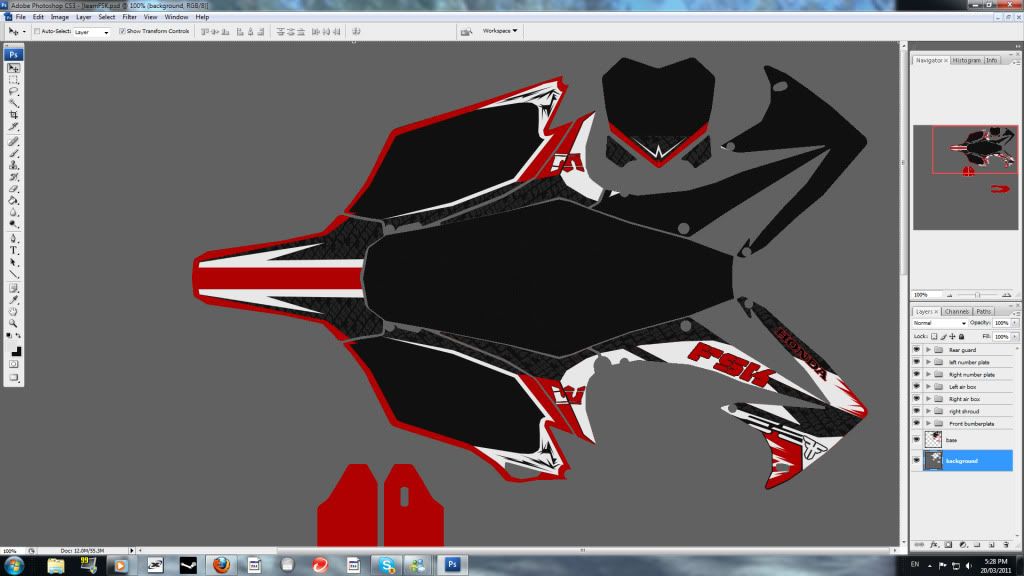
Task: Add a layer style with fx button
Action: [934, 545]
